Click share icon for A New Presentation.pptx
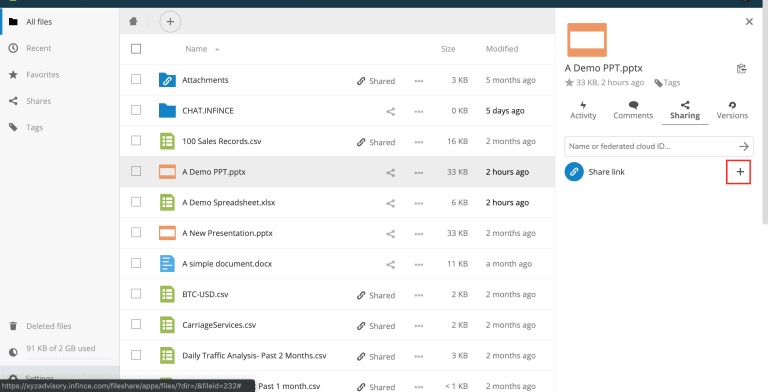 click(390, 234)
